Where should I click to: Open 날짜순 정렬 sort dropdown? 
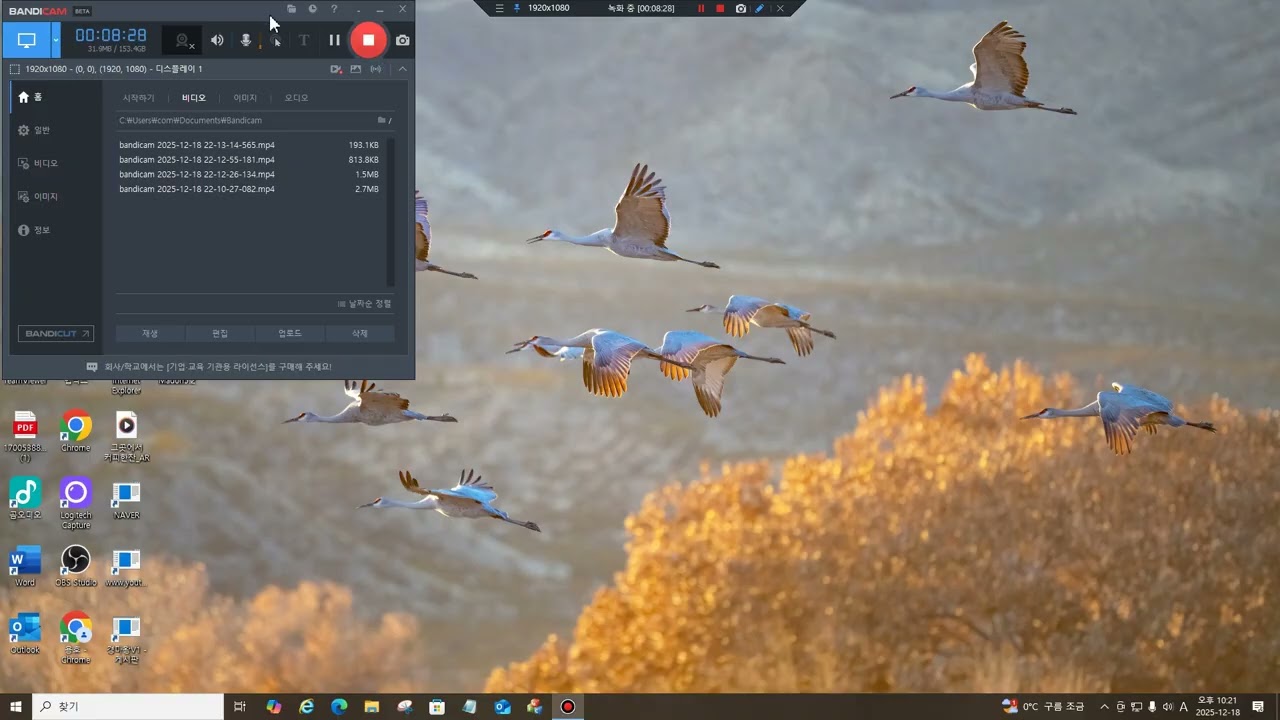pyautogui.click(x=364, y=303)
